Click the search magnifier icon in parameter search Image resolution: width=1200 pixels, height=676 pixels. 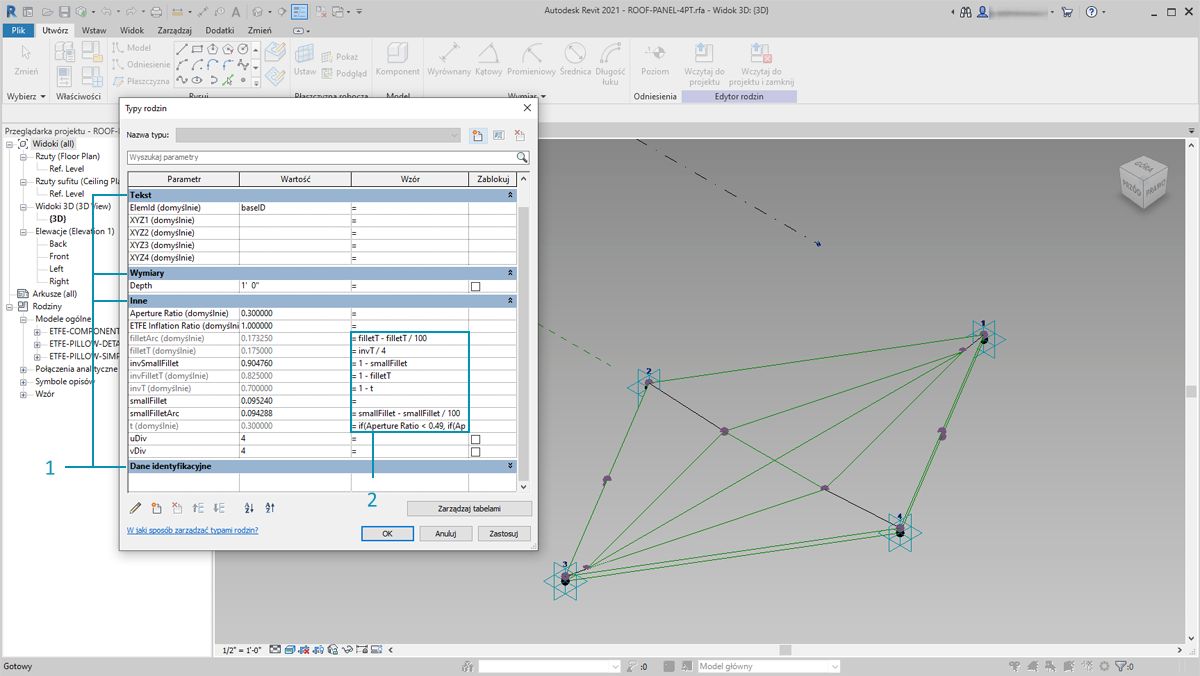pyautogui.click(x=522, y=157)
